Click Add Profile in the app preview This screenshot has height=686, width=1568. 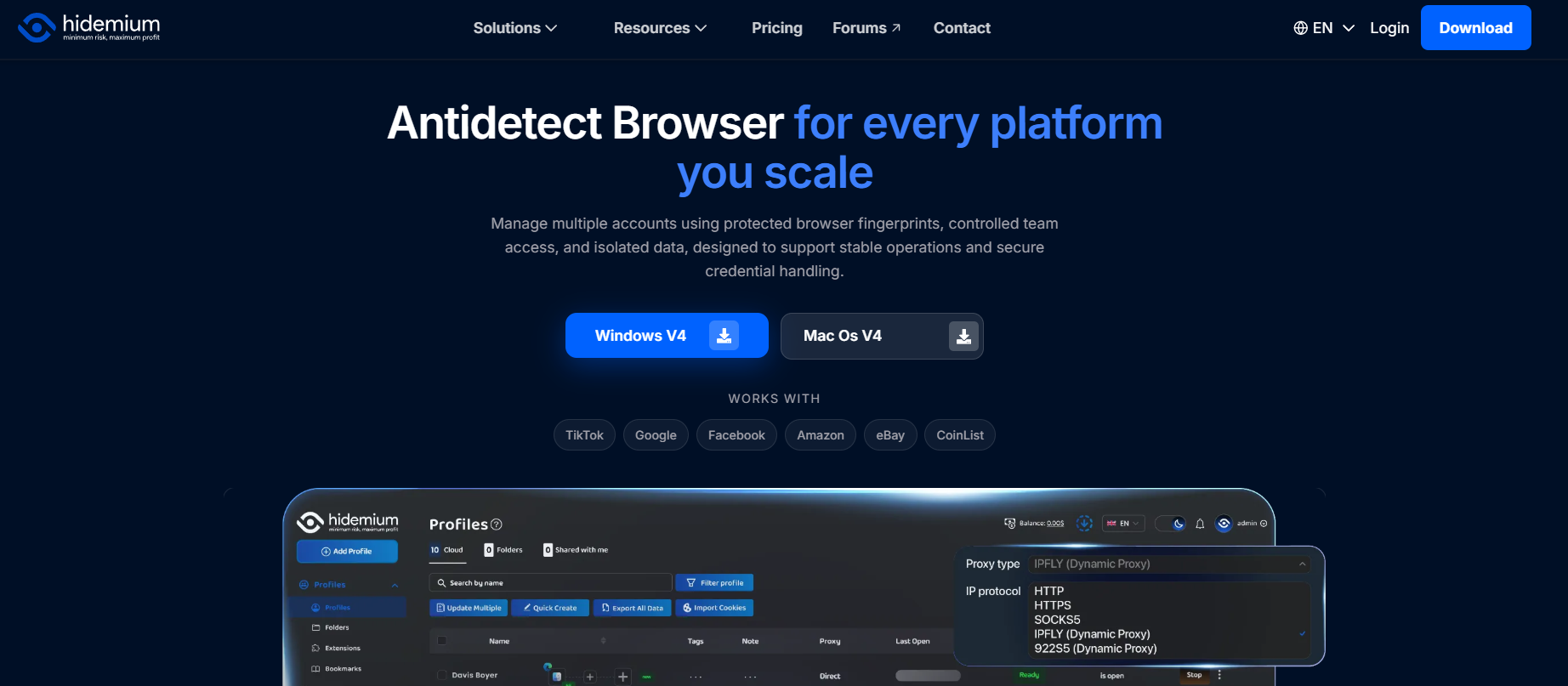(x=347, y=552)
